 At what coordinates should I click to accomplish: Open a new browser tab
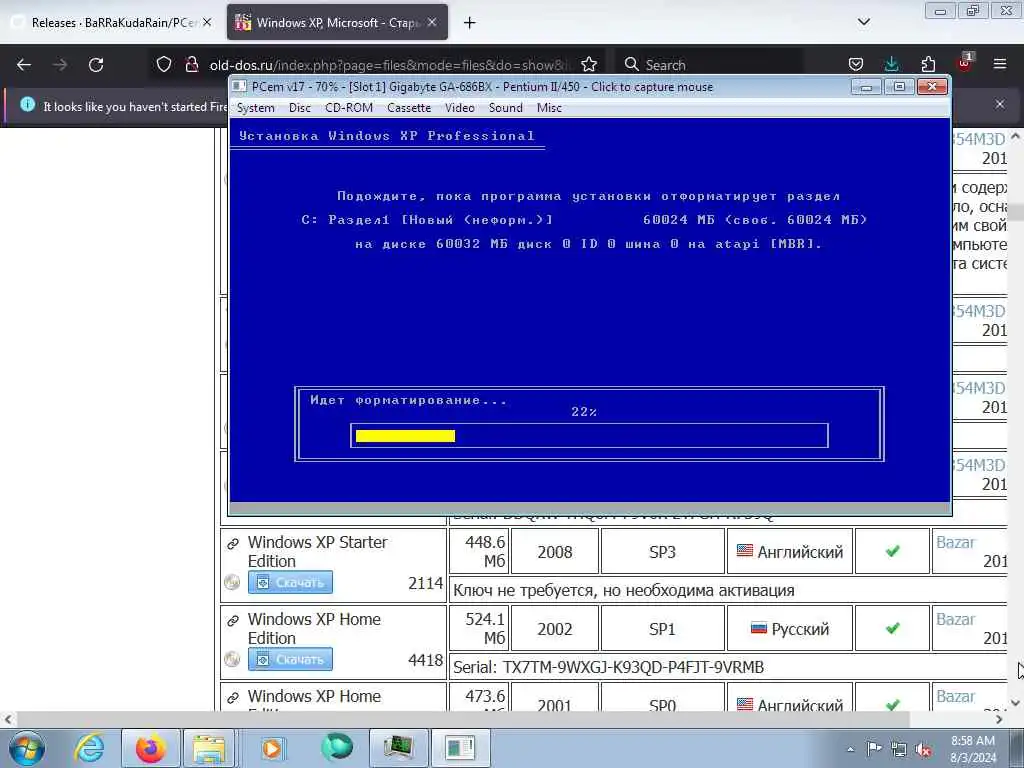[x=470, y=23]
